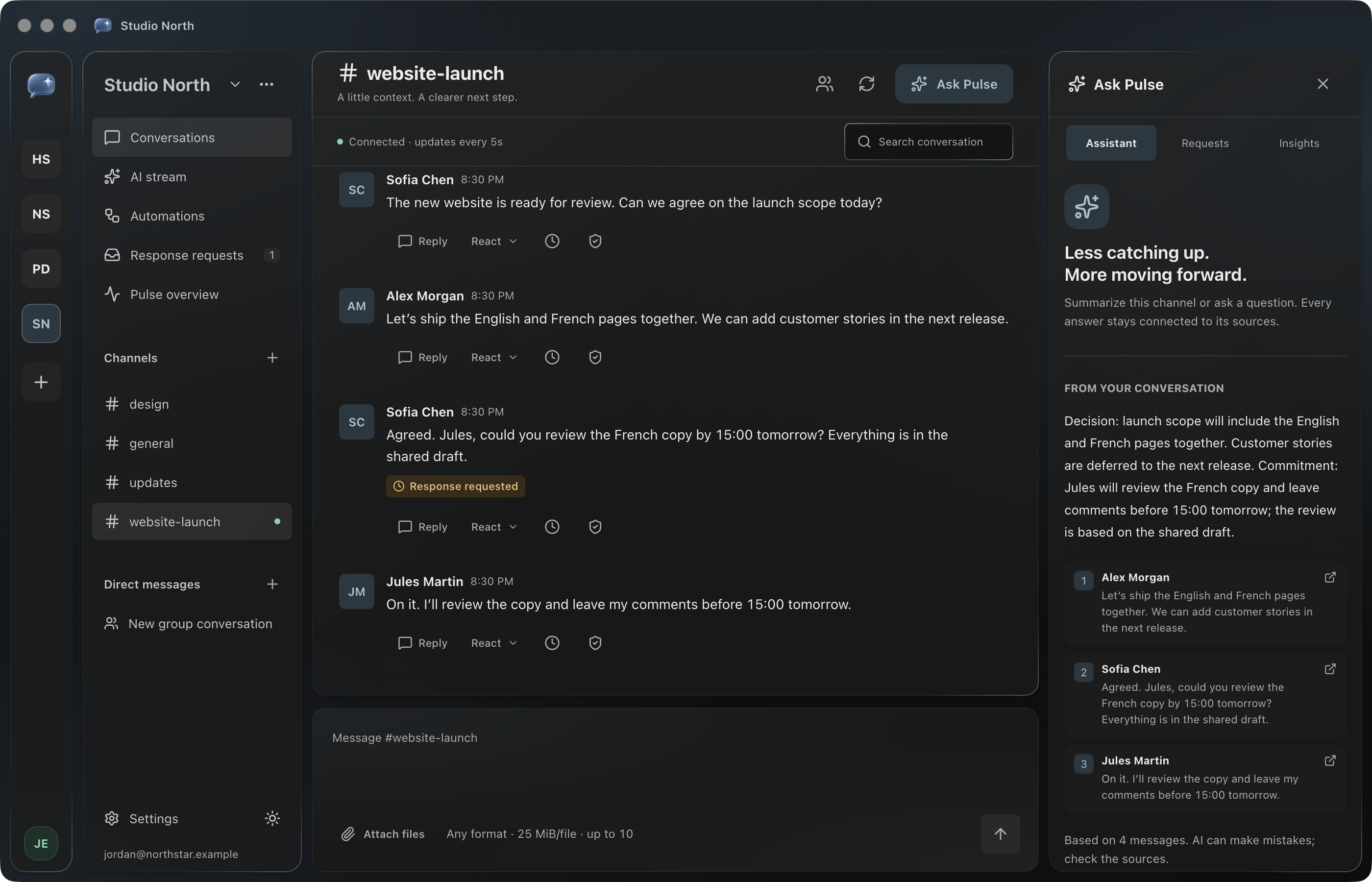Send message with the up arrow button
The image size is (1372, 882).
(x=1000, y=834)
